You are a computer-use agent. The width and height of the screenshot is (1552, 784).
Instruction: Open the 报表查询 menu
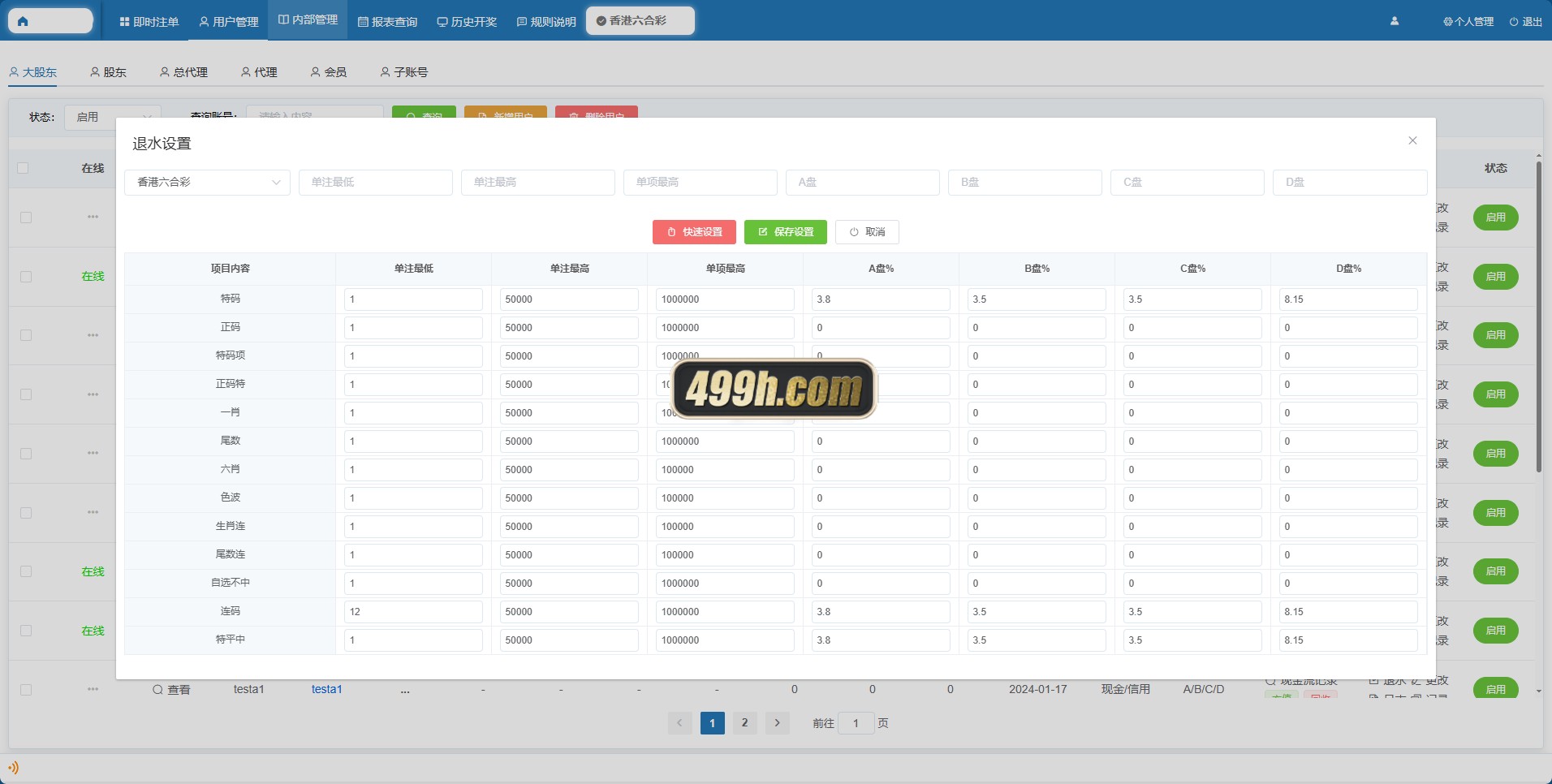387,22
